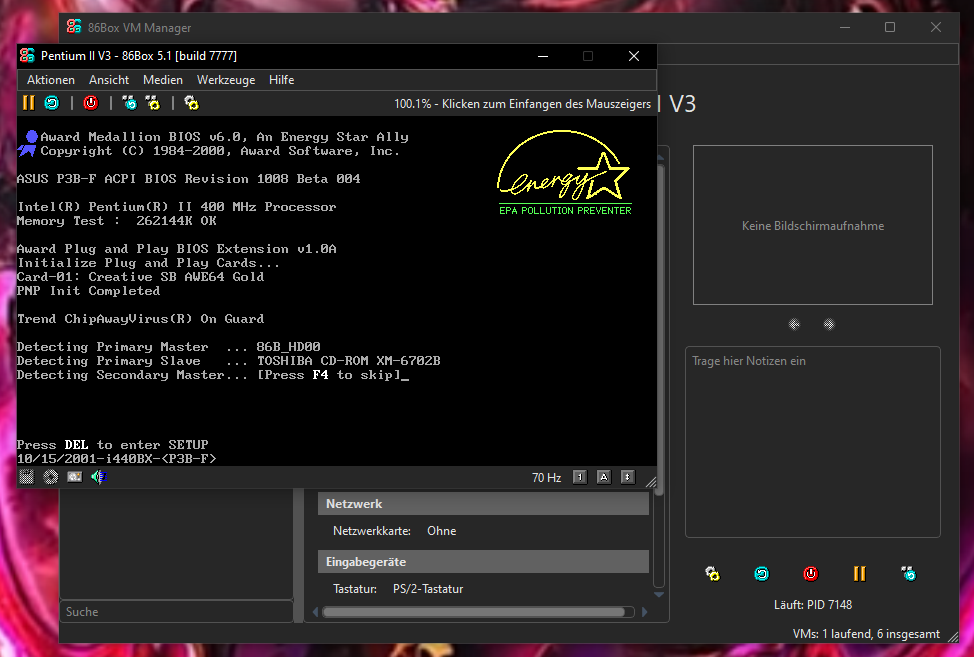The image size is (974, 660).
Task: Toggle the Num Lock '1' indicator in the status bar
Action: 580,477
